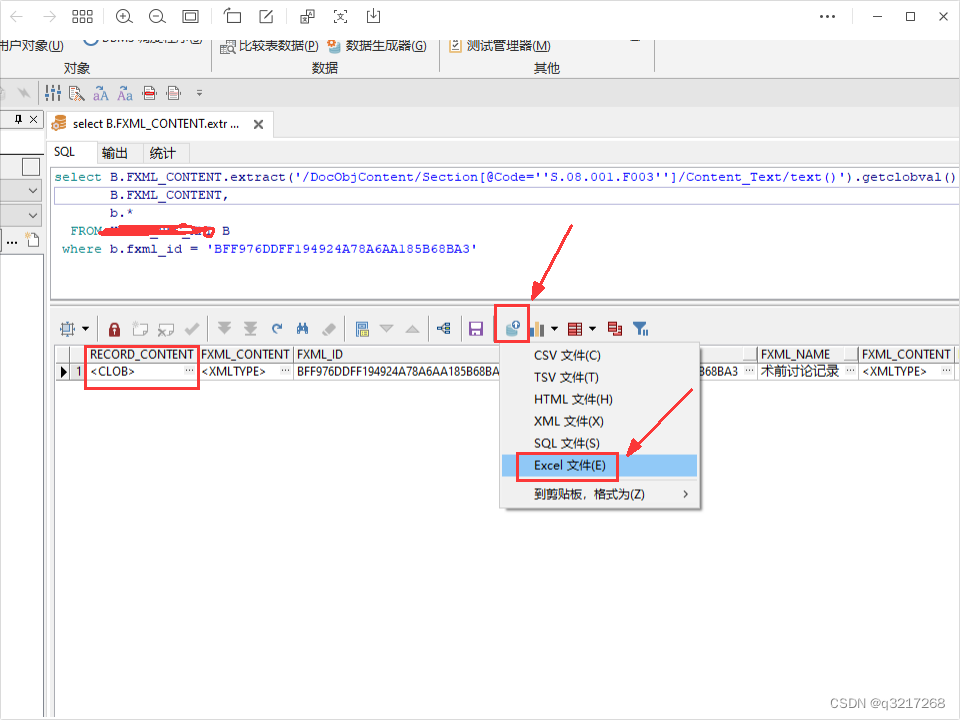Refresh the query result set

click(278, 328)
